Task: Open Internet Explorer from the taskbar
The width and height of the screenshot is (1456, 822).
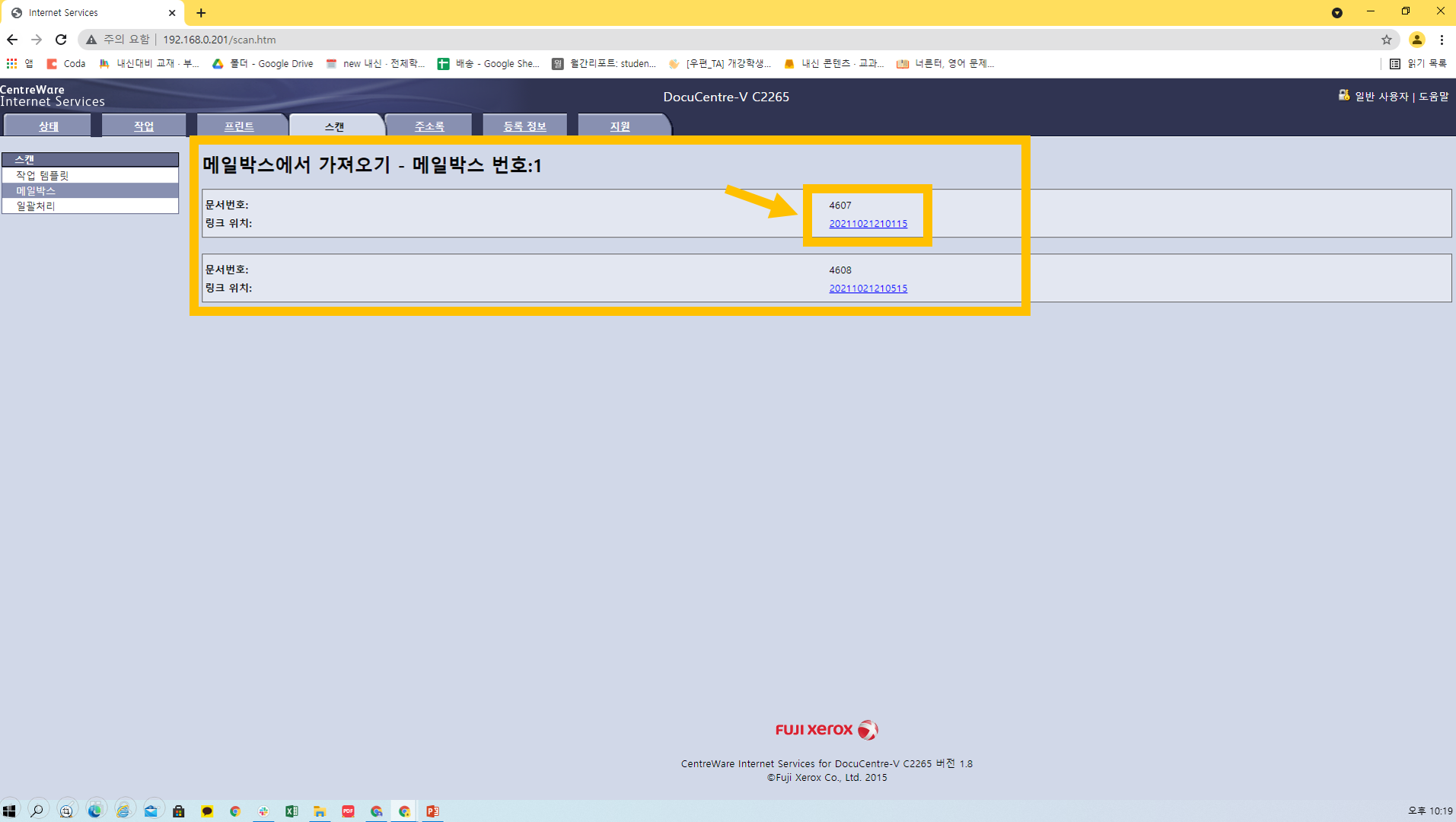Action: click(123, 811)
